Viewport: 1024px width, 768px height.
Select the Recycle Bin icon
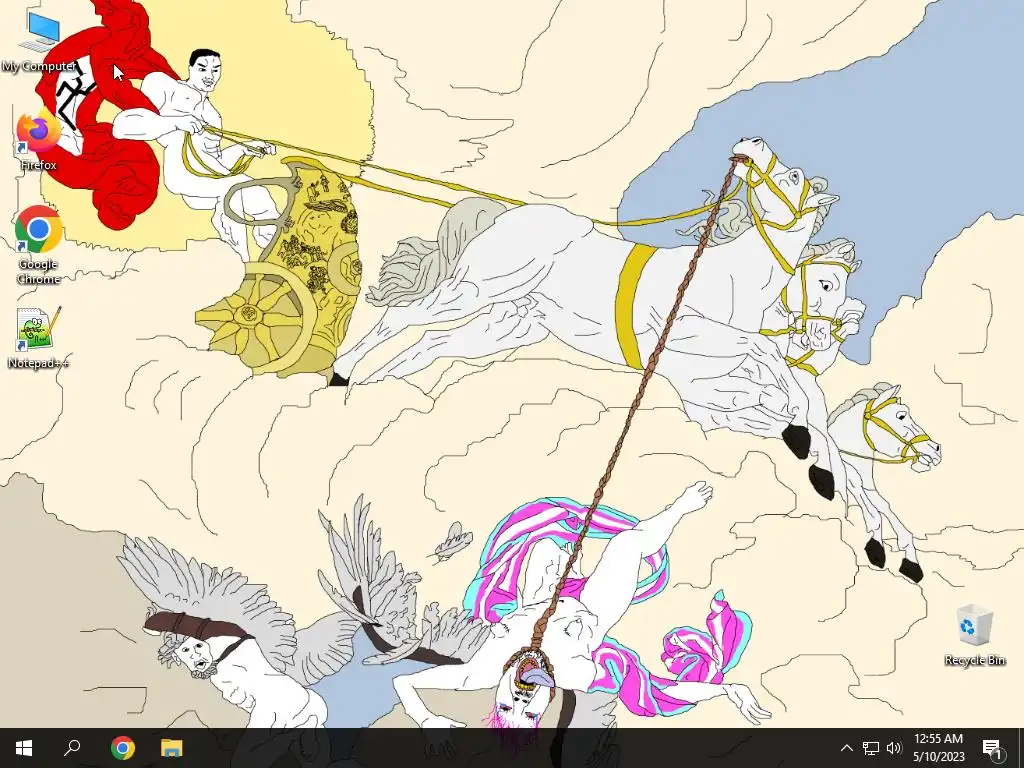pyautogui.click(x=974, y=635)
